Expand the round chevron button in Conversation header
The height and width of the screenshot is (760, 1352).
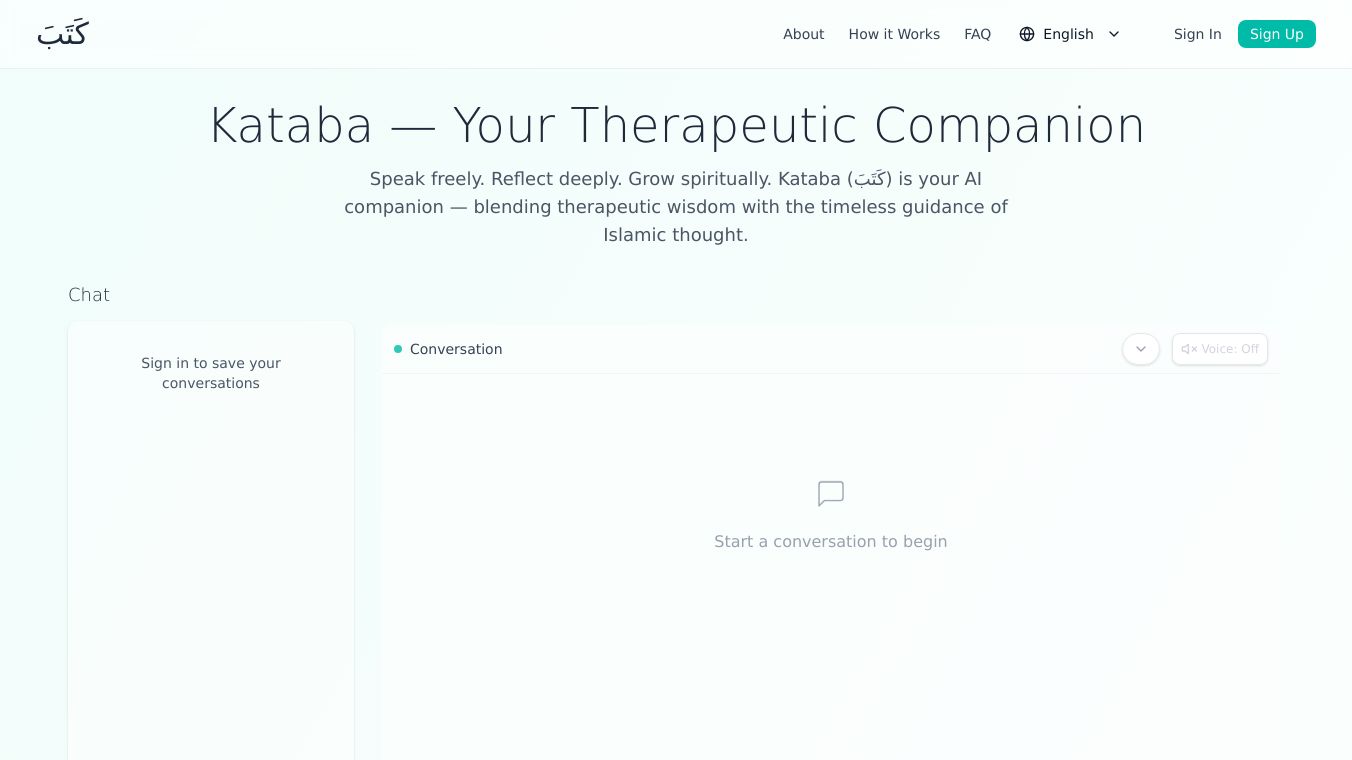[1141, 349]
